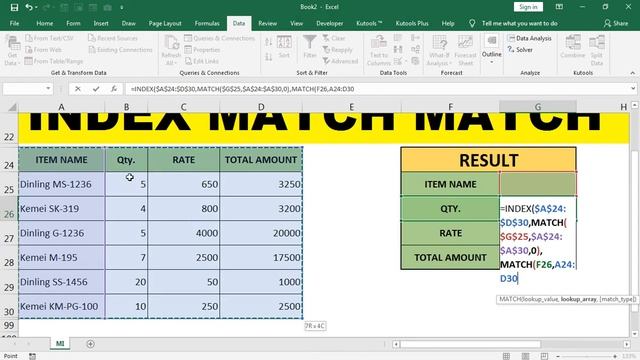Screen dimensions: 640x360
Task: Click the Select All corner triangle
Action: (12, 107)
